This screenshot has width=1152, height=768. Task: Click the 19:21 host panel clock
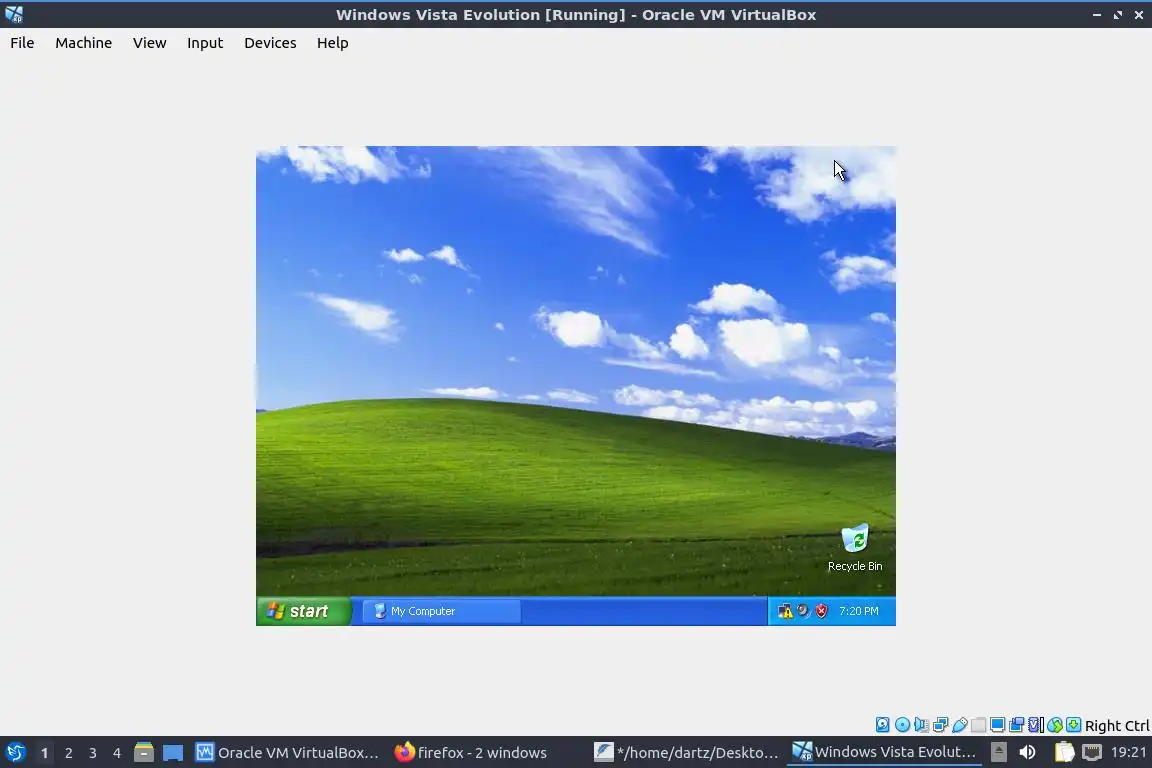(x=1128, y=752)
